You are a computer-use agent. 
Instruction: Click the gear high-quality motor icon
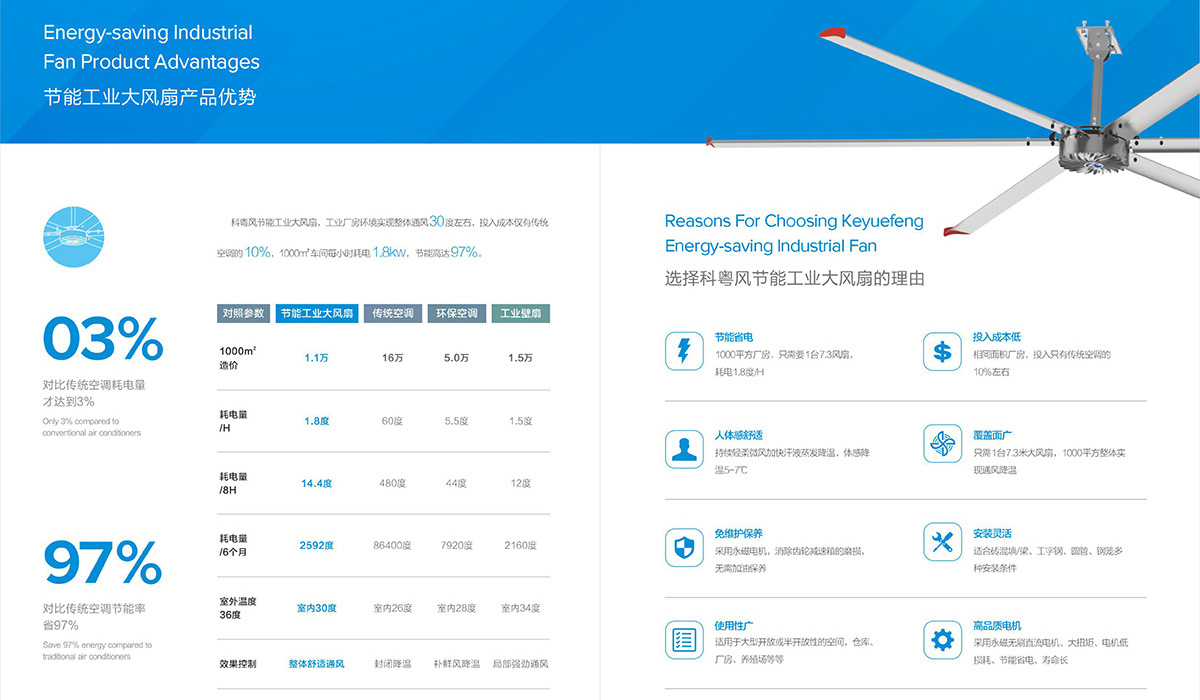(x=942, y=639)
